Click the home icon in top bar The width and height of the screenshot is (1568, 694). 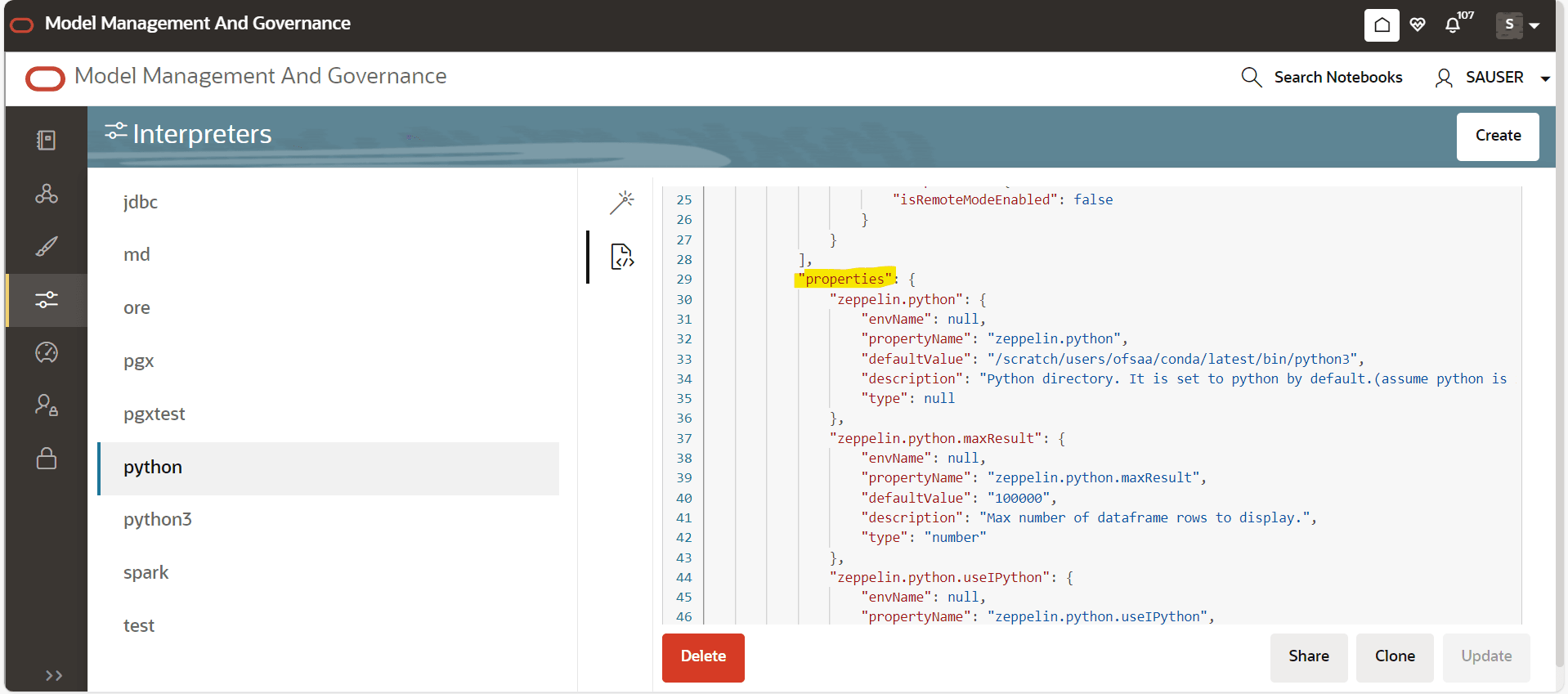(x=1382, y=25)
